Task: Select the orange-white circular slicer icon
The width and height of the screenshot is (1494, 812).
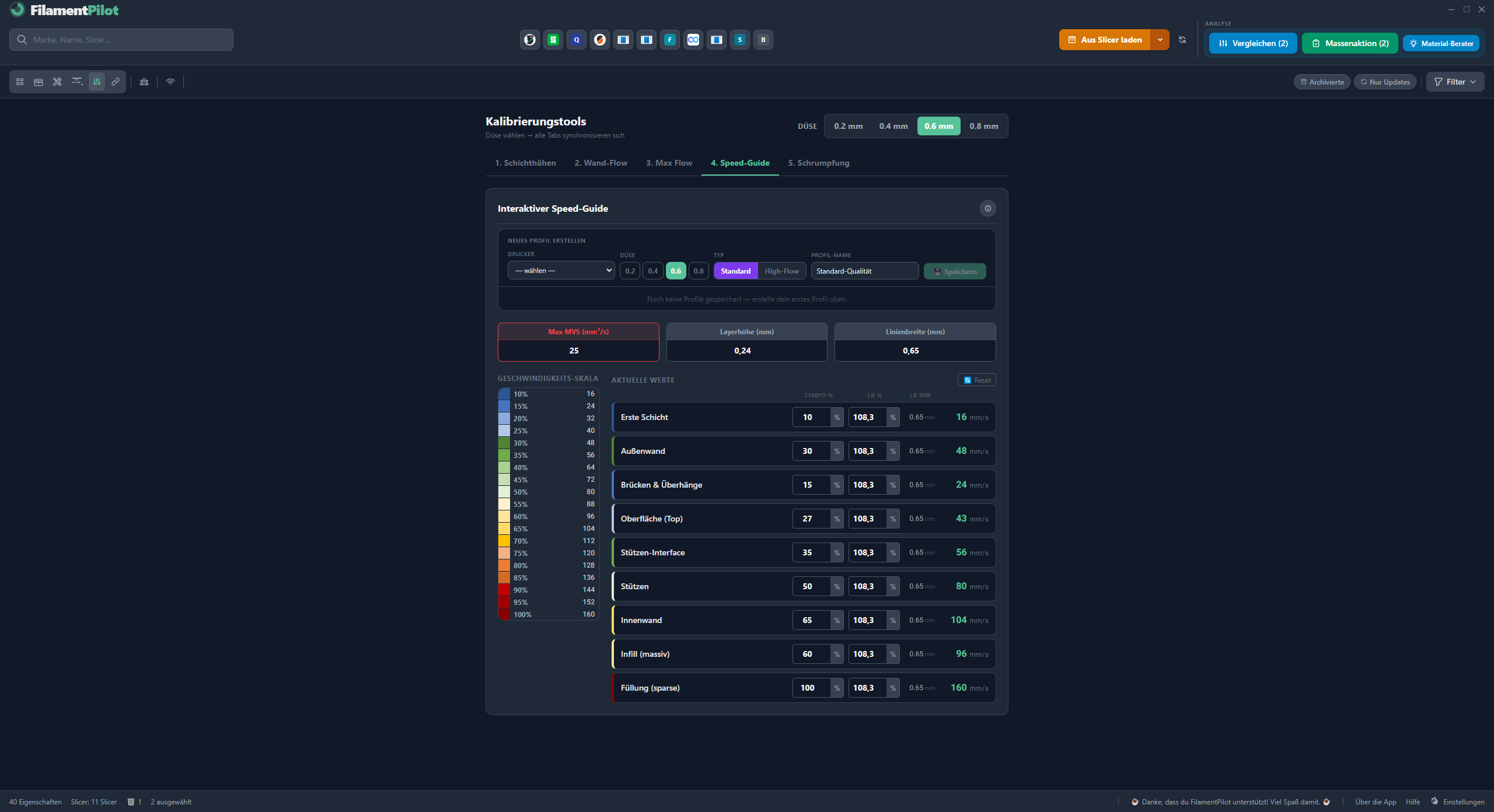Action: (x=600, y=40)
